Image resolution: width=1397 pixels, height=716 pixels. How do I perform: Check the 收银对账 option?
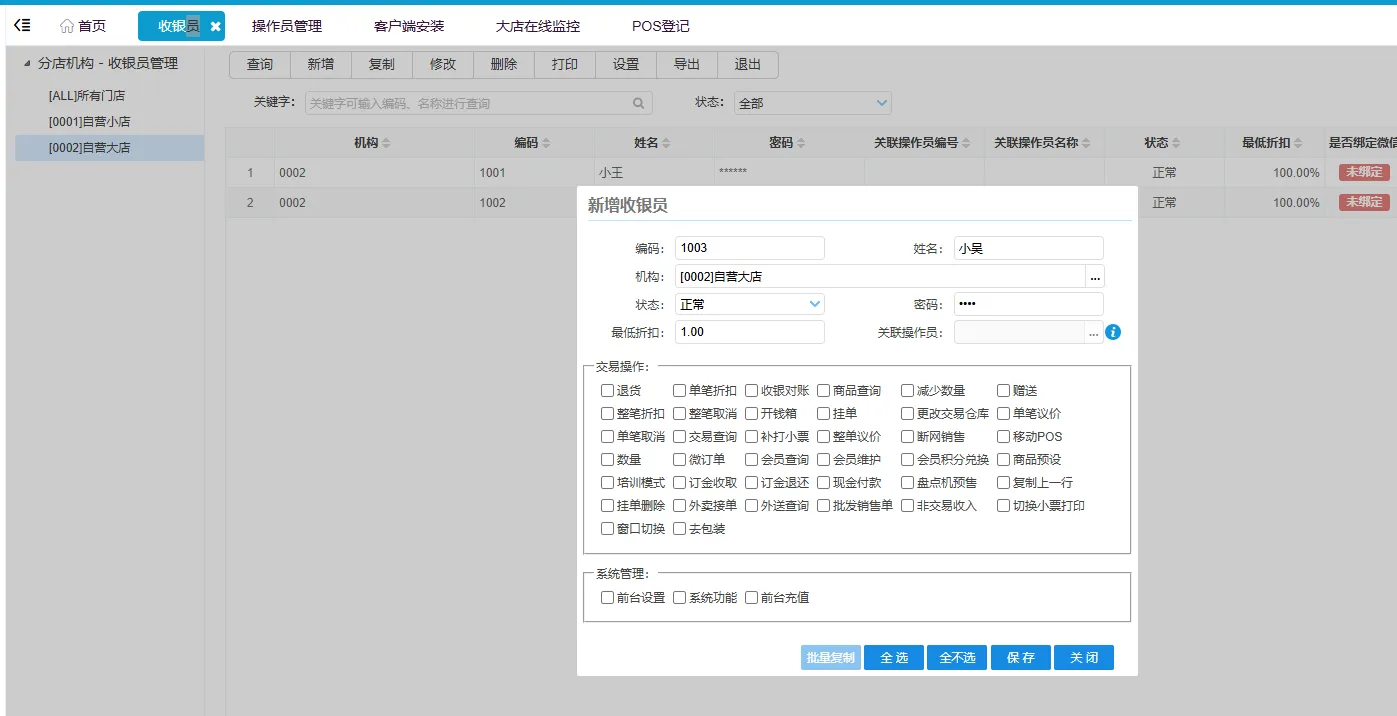tap(751, 391)
